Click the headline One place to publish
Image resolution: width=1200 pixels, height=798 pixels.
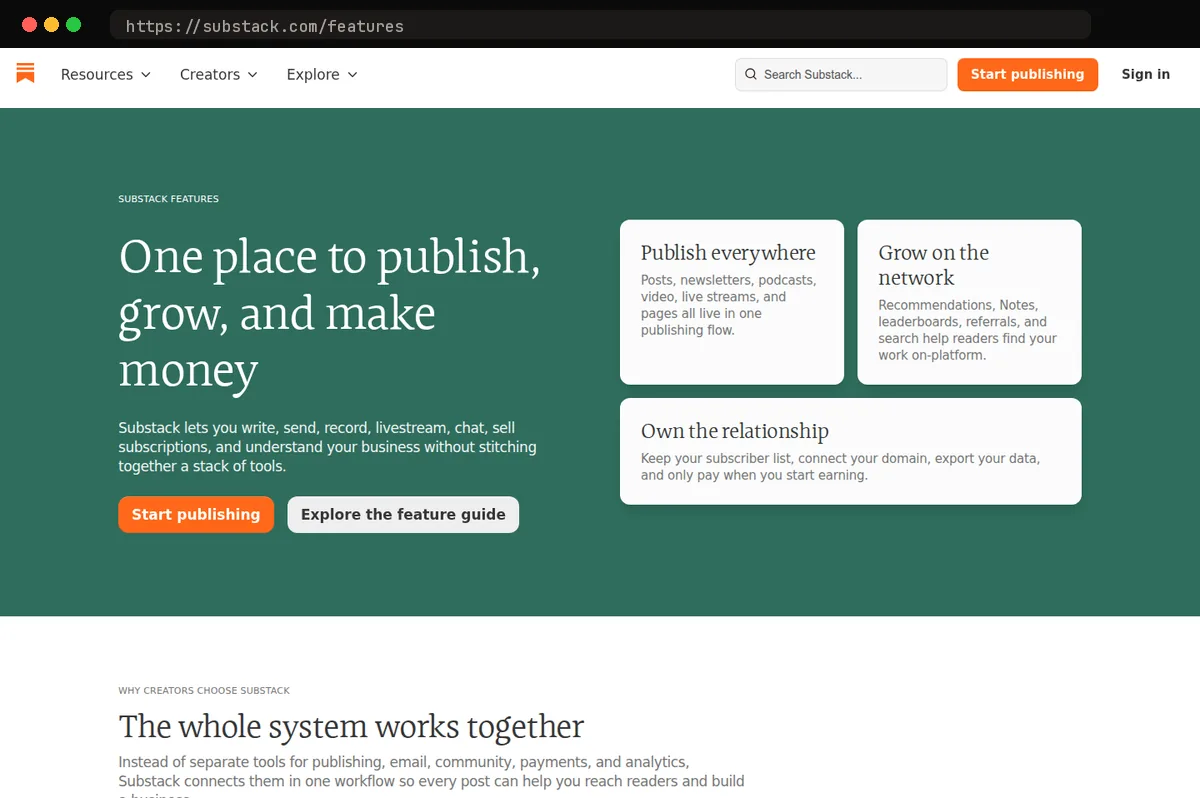click(x=330, y=313)
